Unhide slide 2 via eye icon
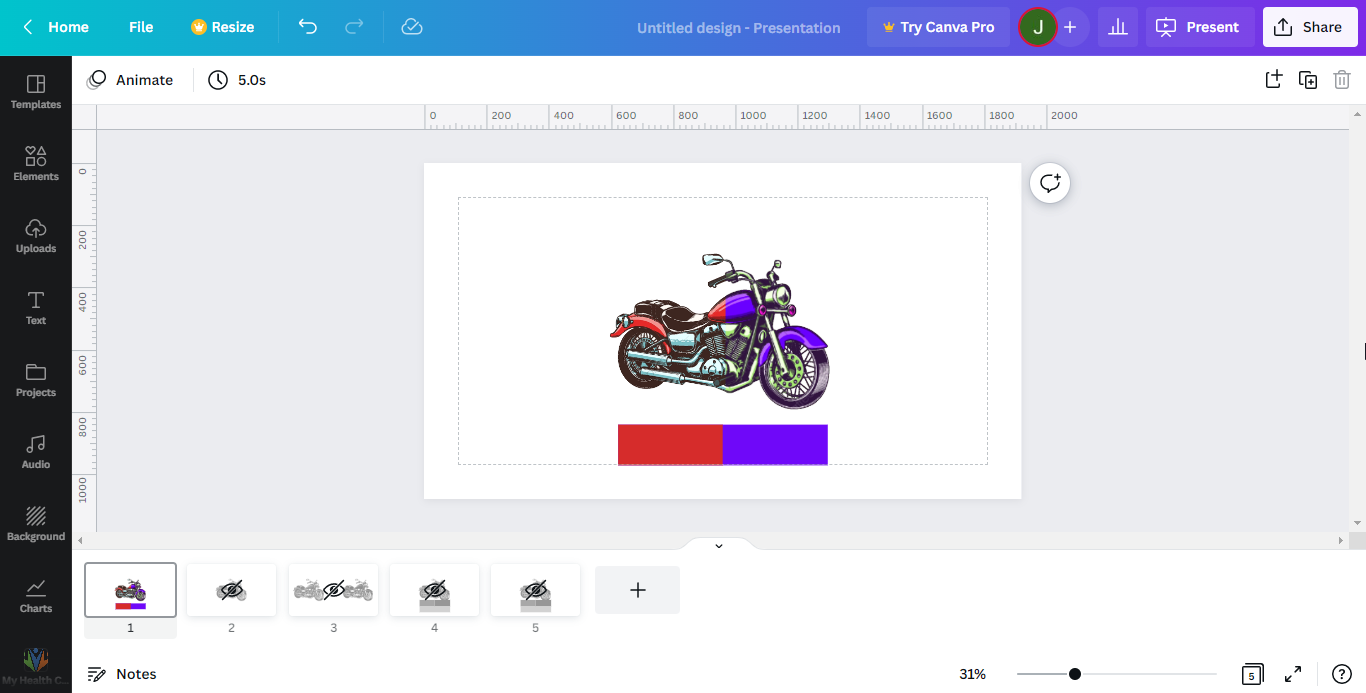This screenshot has height=693, width=1366. point(231,590)
